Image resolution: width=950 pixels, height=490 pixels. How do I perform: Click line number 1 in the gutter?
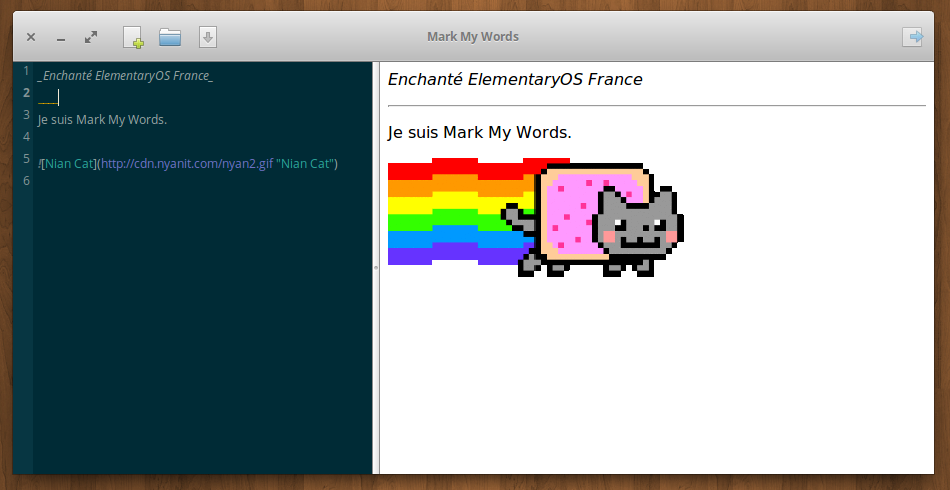26,71
